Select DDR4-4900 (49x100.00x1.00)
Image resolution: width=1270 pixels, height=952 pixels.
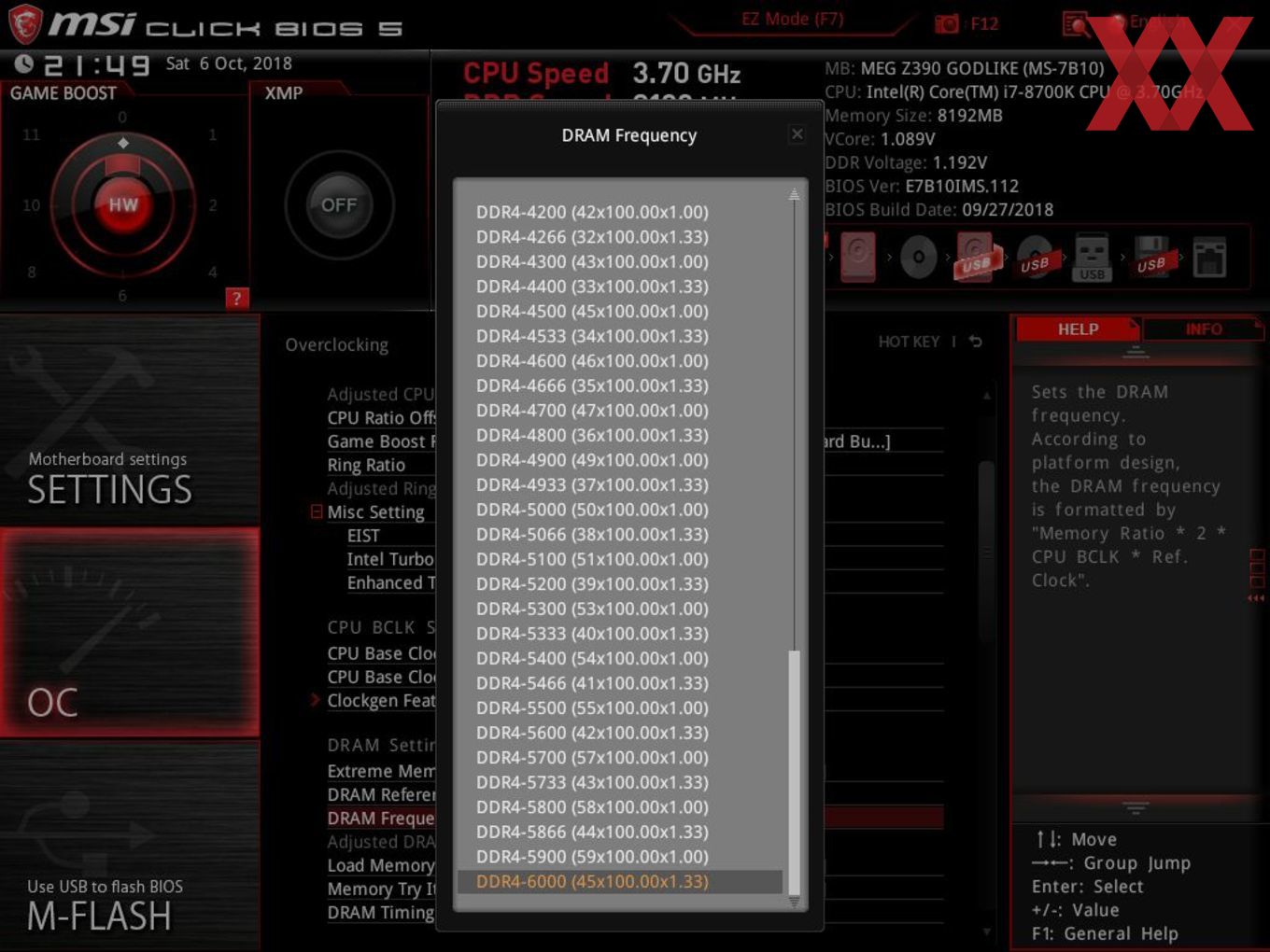(x=619, y=459)
